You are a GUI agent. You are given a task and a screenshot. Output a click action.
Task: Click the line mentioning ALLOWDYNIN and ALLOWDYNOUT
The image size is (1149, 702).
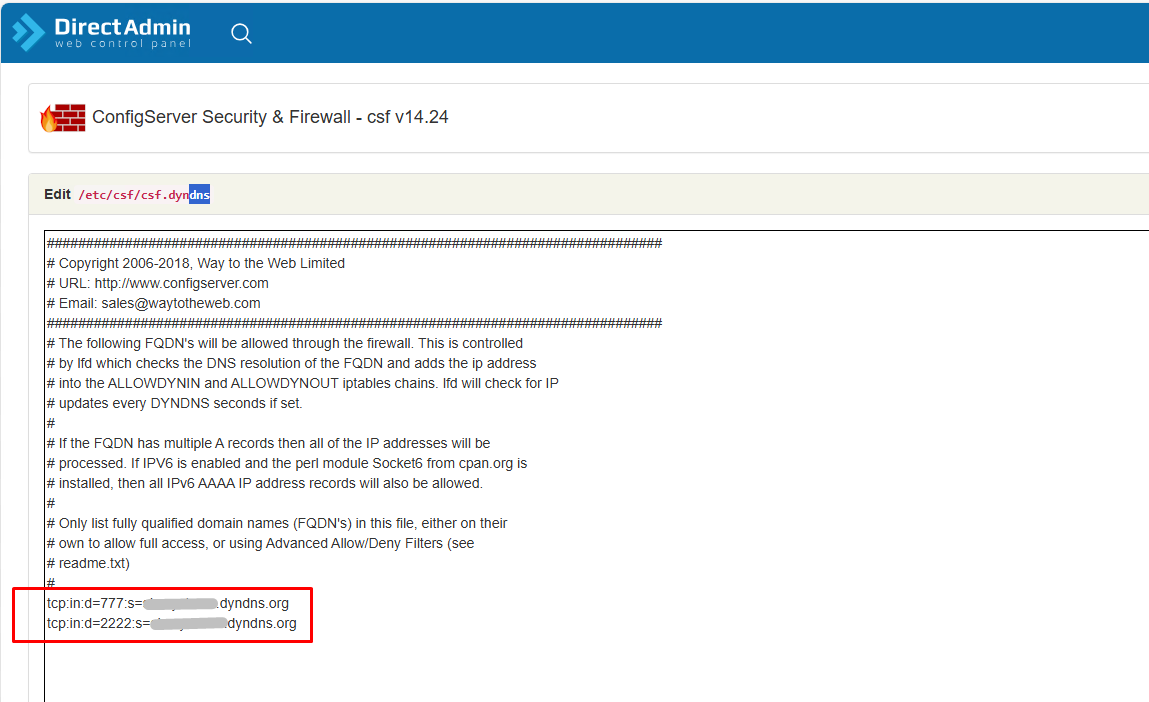coord(302,383)
